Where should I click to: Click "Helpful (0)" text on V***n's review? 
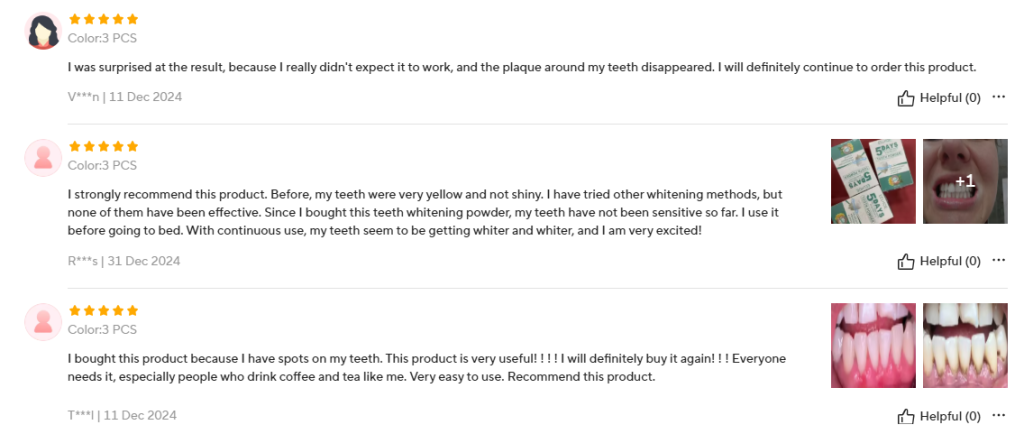coord(950,98)
